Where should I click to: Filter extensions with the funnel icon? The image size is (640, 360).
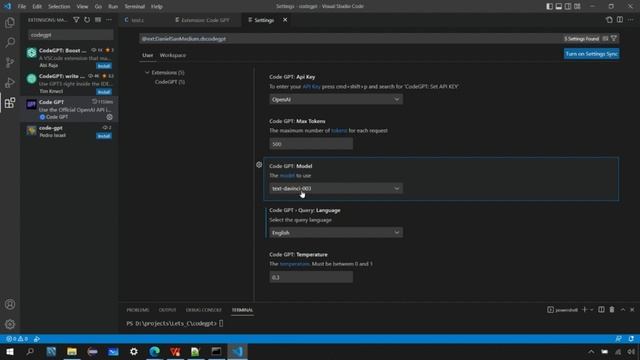[76, 20]
